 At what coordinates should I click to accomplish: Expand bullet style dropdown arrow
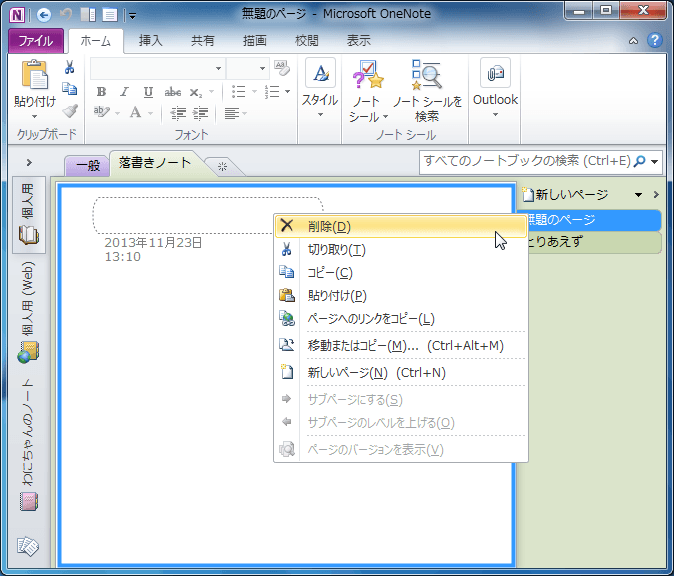(254, 91)
